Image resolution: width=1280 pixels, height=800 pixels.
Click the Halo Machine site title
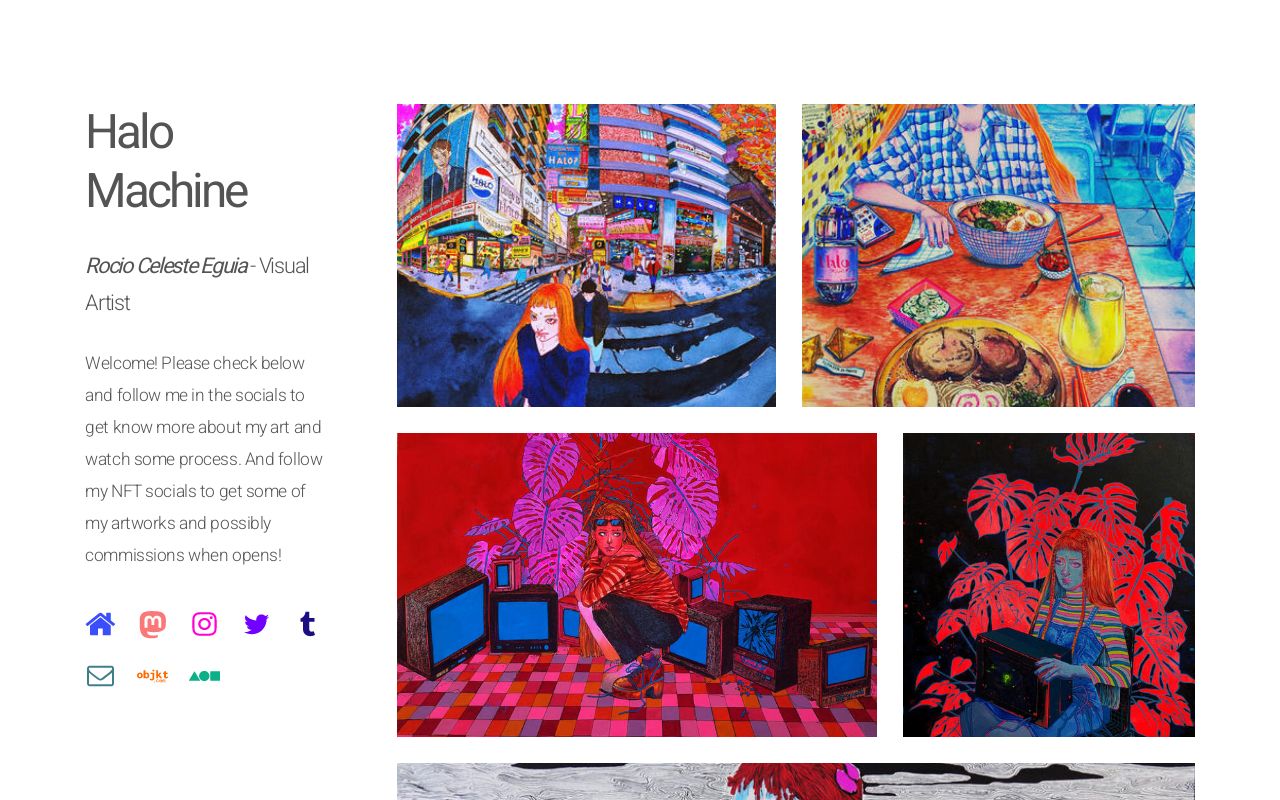pyautogui.click(x=166, y=161)
